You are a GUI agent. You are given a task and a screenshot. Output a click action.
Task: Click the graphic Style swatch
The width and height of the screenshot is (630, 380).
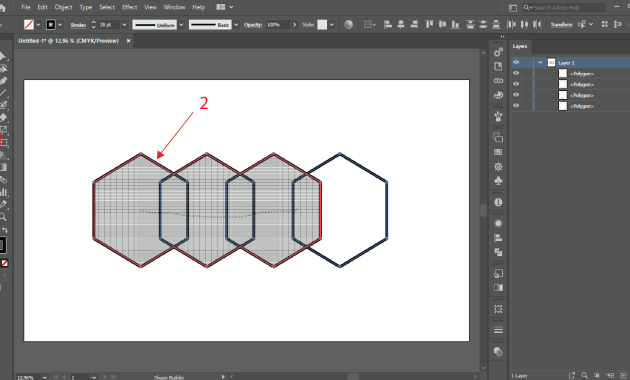pyautogui.click(x=322, y=25)
